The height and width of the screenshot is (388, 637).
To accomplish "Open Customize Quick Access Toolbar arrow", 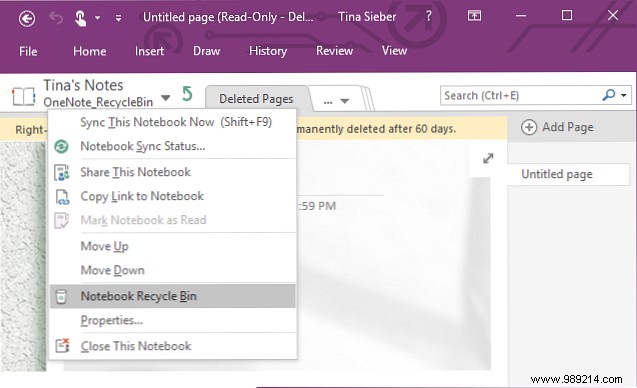I will coord(118,18).
